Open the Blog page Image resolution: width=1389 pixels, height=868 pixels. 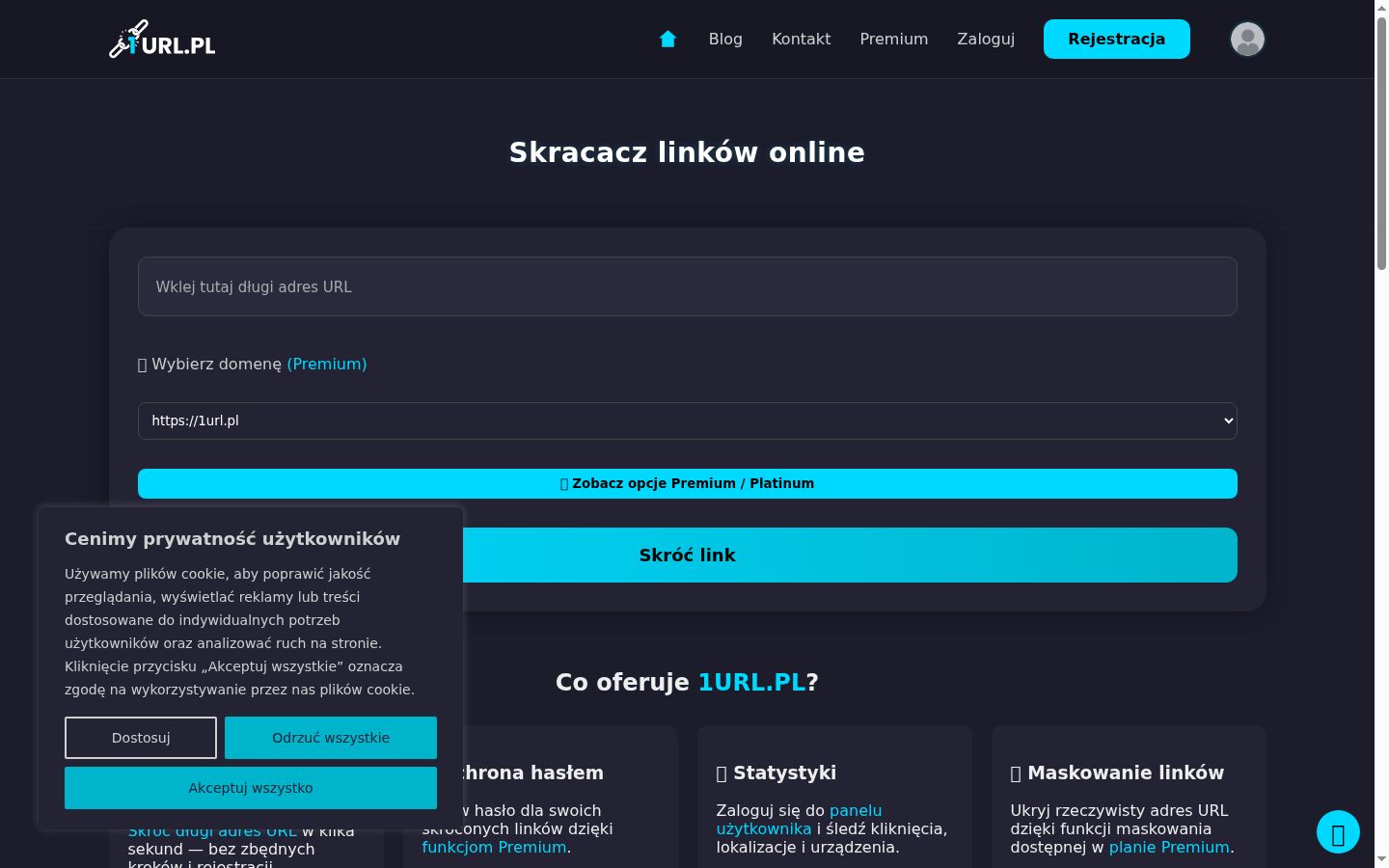click(725, 39)
